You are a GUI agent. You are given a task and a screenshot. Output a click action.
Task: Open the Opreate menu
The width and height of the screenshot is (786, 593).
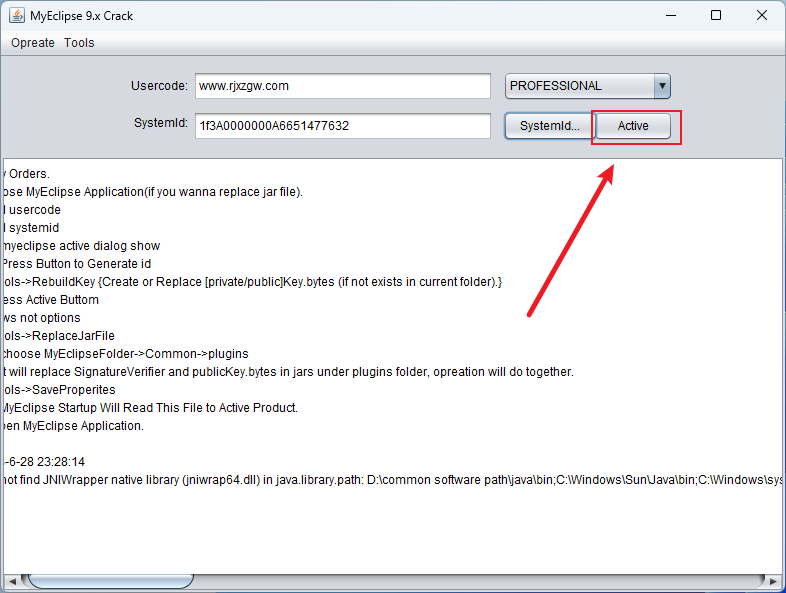pos(33,43)
